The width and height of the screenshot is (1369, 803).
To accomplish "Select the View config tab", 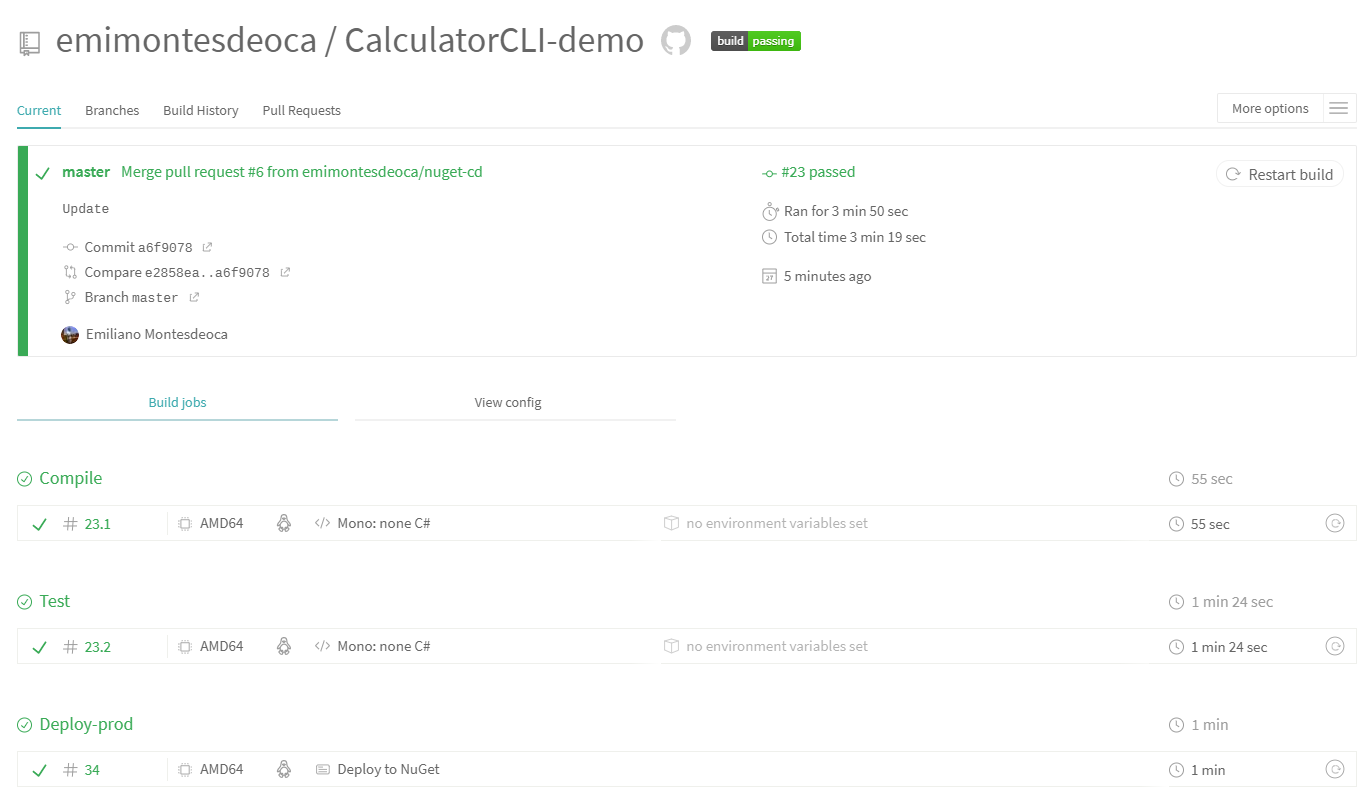I will 508,402.
